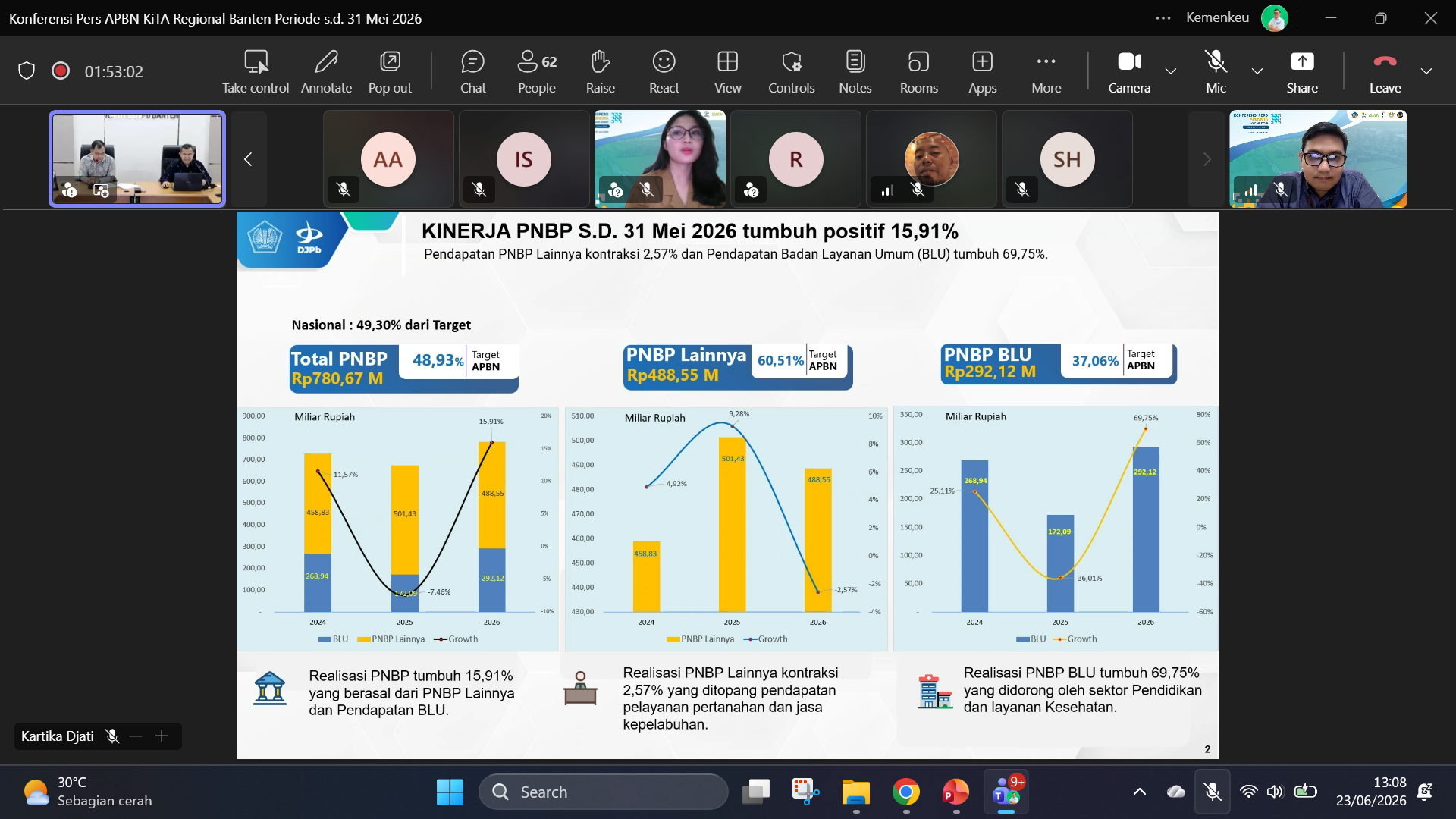Open the Apps button

[982, 72]
